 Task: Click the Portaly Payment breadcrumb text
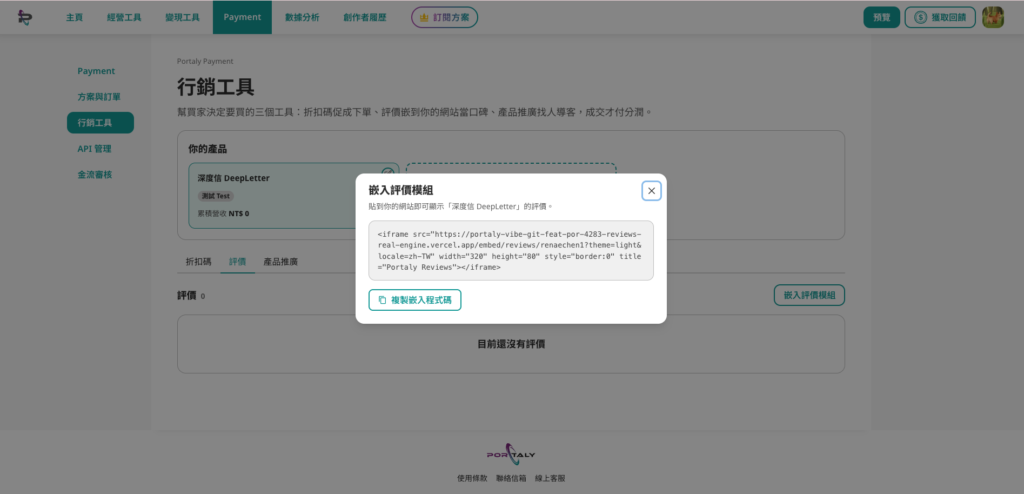pos(205,61)
